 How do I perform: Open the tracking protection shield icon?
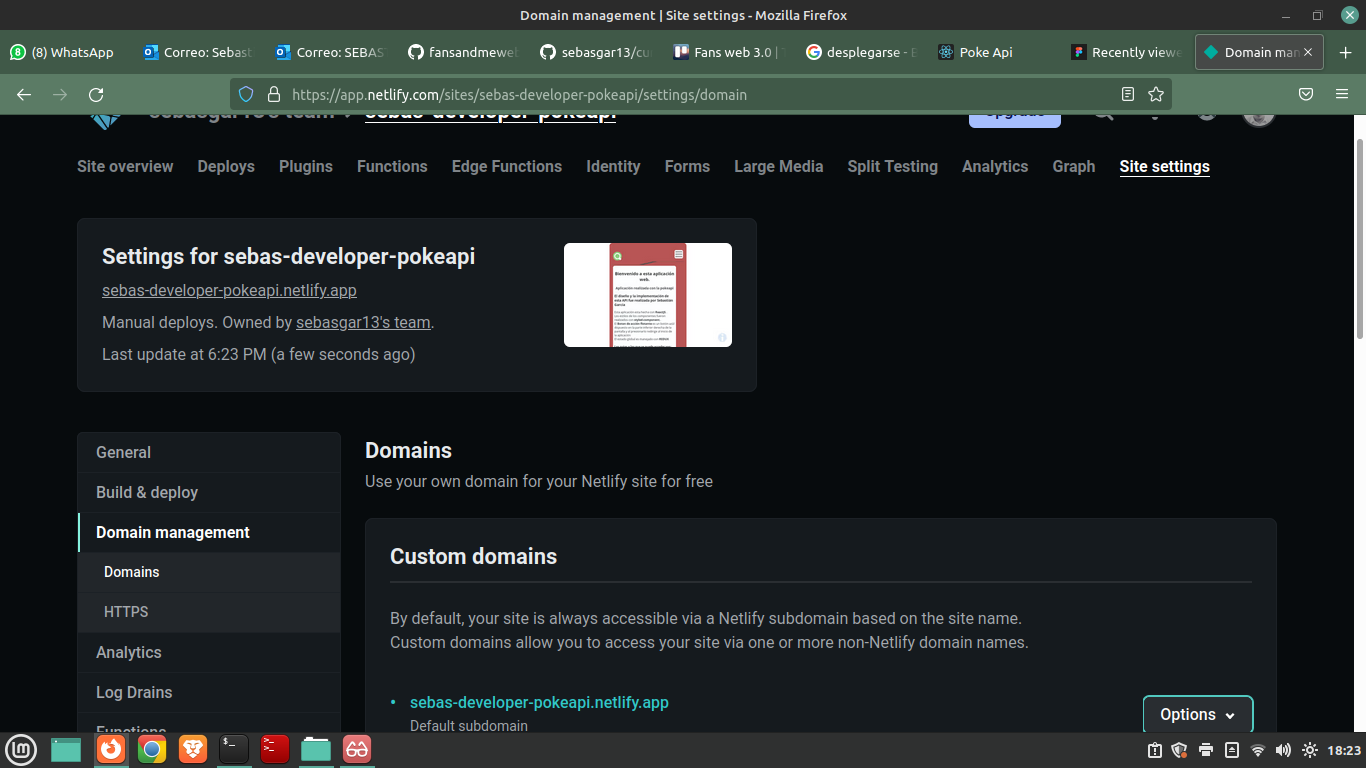pos(247,95)
